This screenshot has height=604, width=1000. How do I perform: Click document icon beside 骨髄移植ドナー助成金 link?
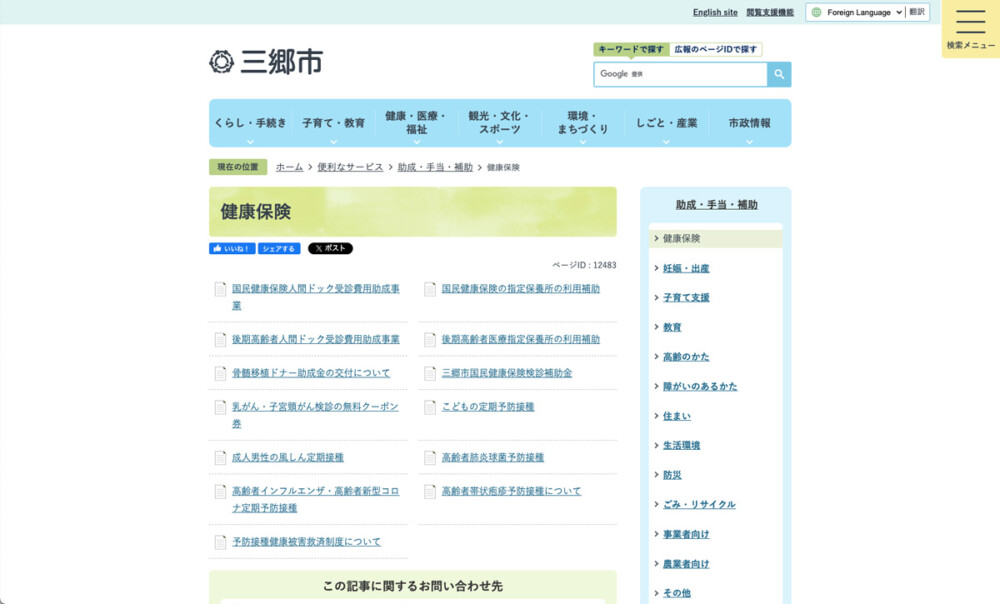[220, 373]
